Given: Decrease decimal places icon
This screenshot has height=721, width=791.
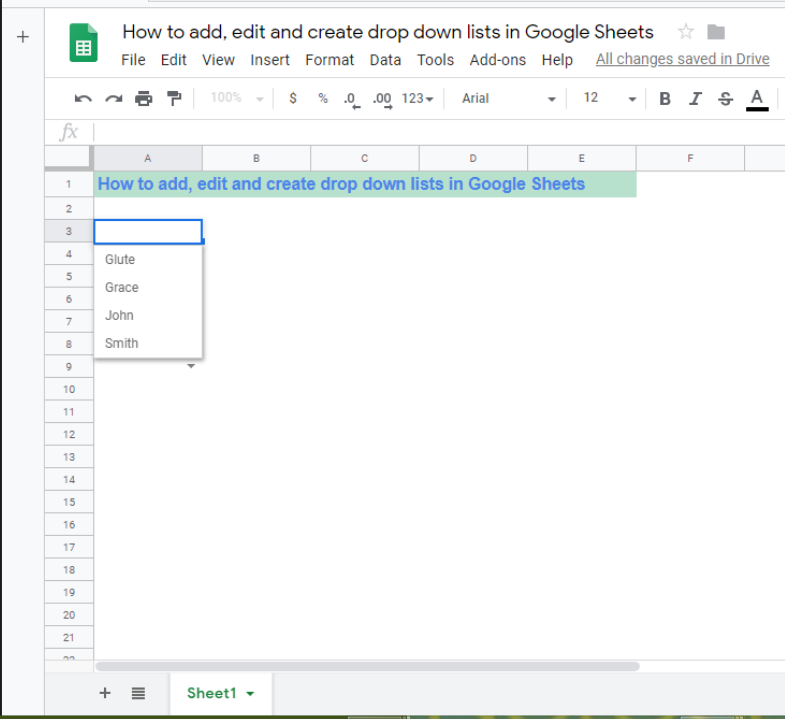Looking at the screenshot, I should pos(352,99).
